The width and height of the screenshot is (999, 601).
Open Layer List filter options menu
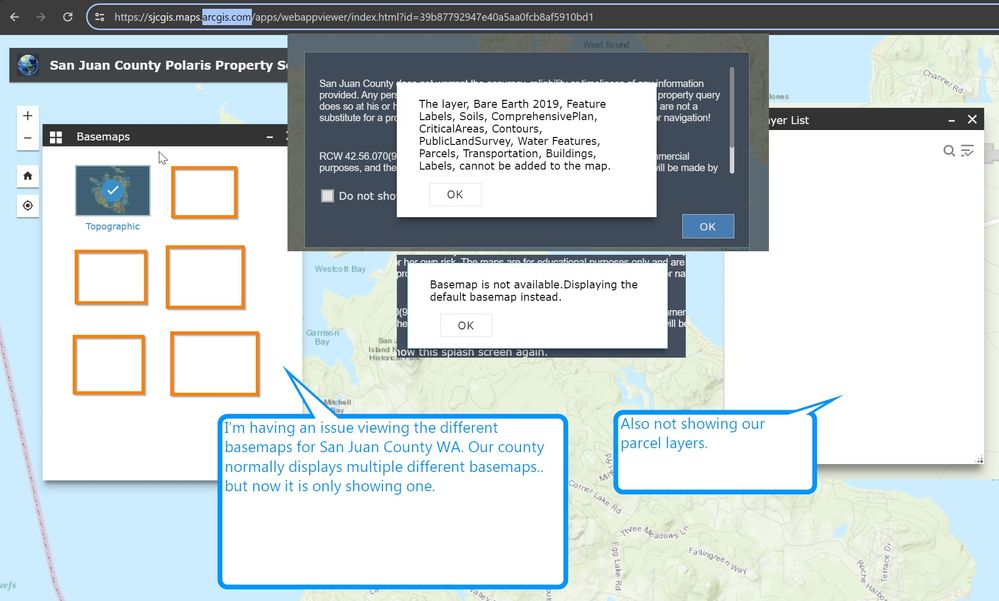(967, 150)
